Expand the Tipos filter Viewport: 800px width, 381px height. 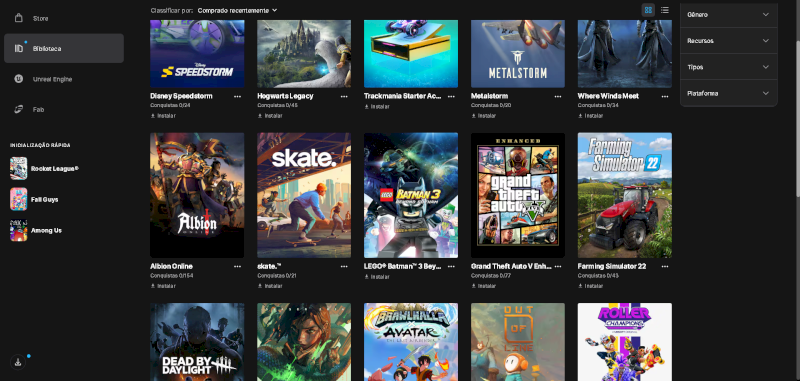(729, 67)
